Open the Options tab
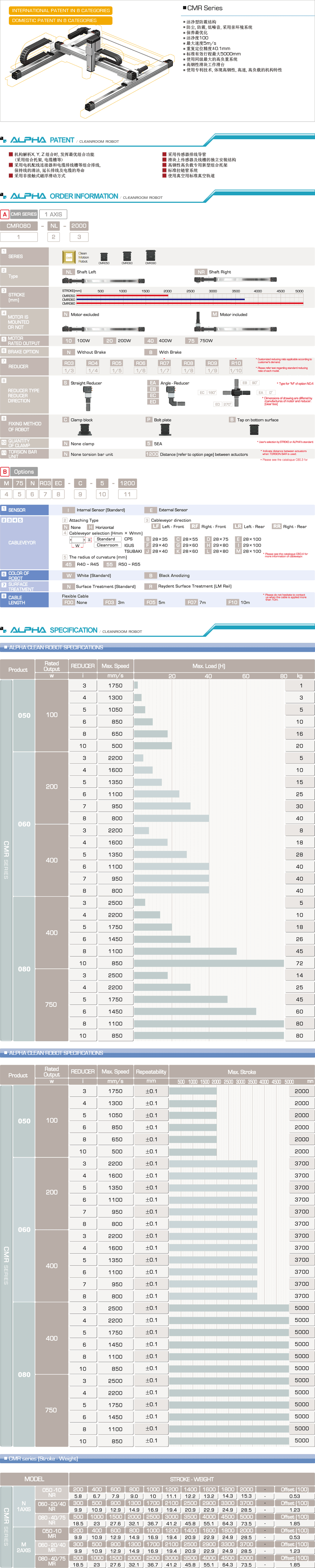315x1568 pixels. [24, 472]
